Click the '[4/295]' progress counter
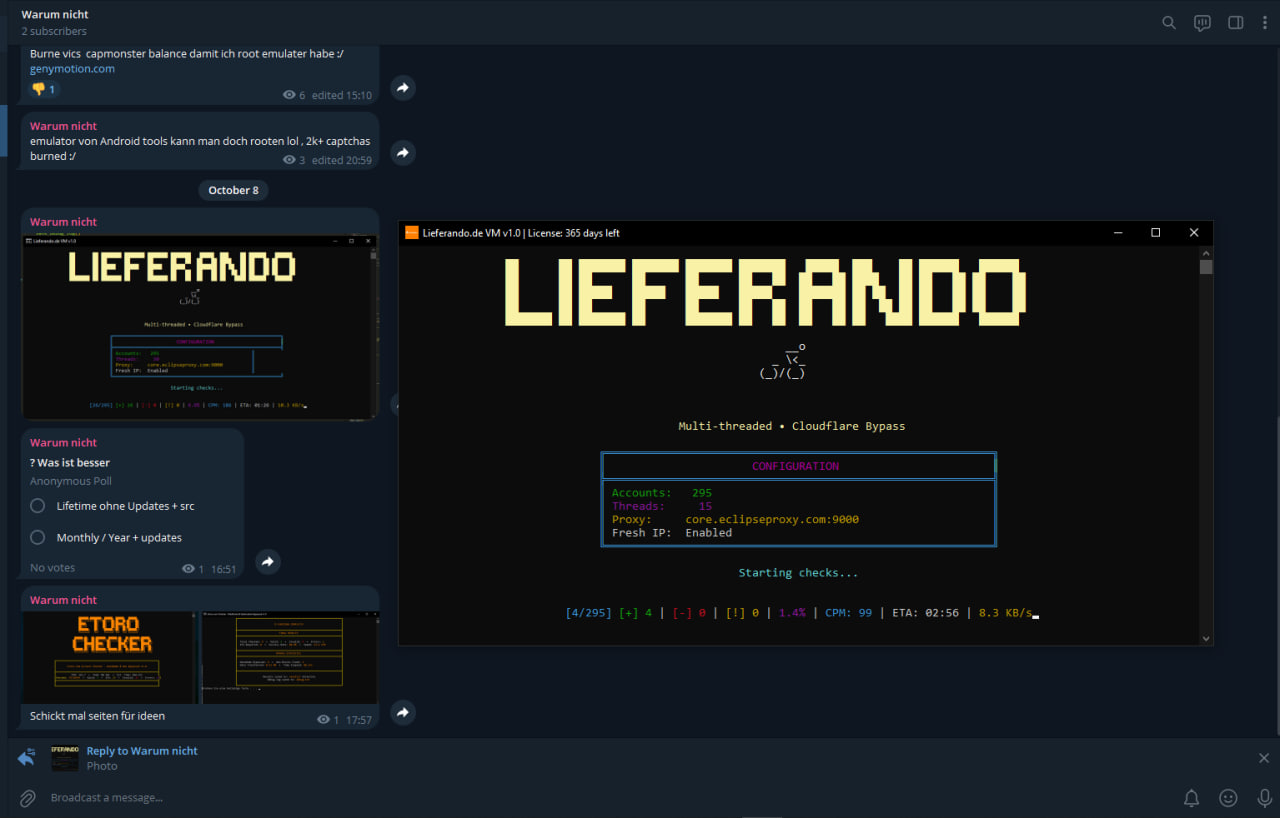The image size is (1280, 818). point(588,613)
